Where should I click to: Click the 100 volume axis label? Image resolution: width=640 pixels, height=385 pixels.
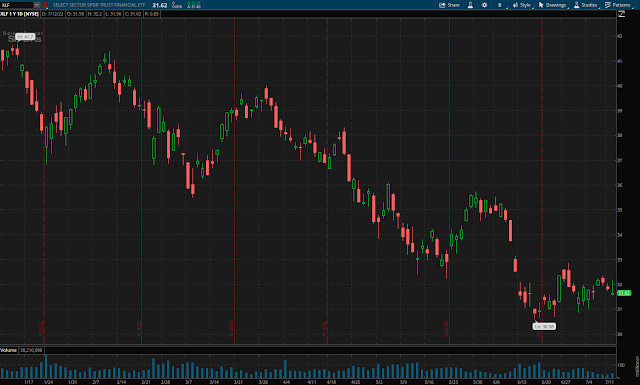tap(621, 365)
